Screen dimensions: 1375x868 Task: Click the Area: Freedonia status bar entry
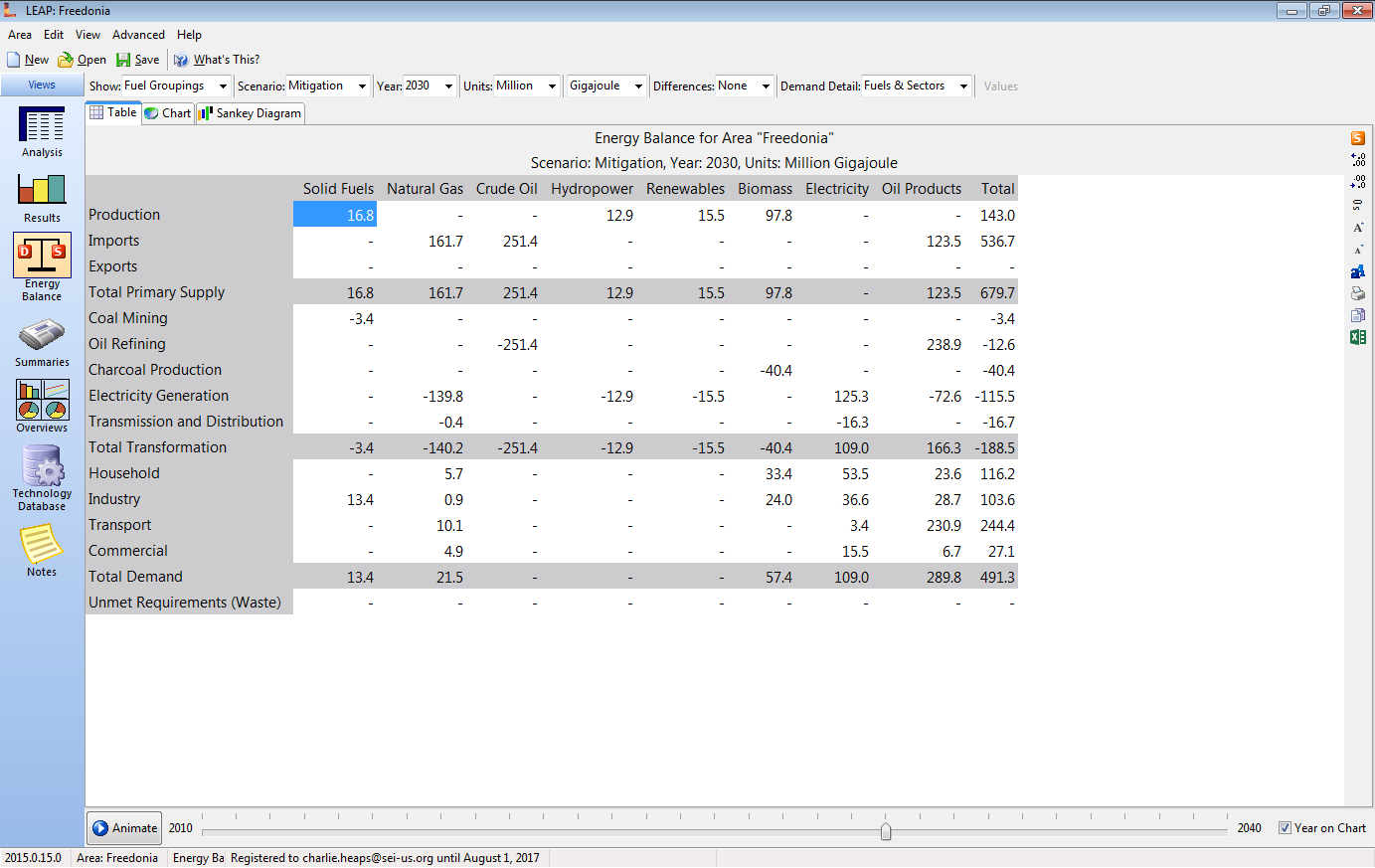coord(117,858)
